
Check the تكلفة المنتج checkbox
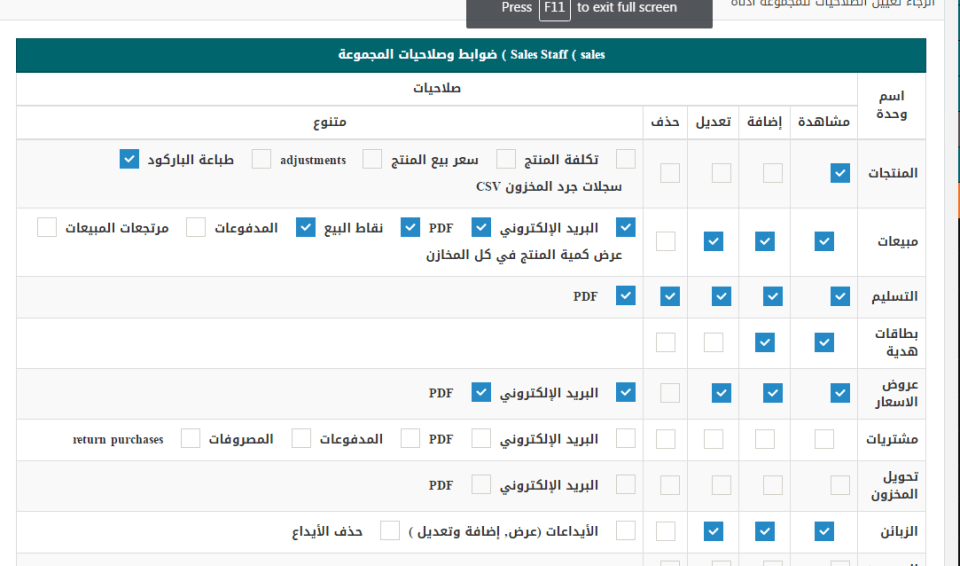pyautogui.click(x=625, y=159)
